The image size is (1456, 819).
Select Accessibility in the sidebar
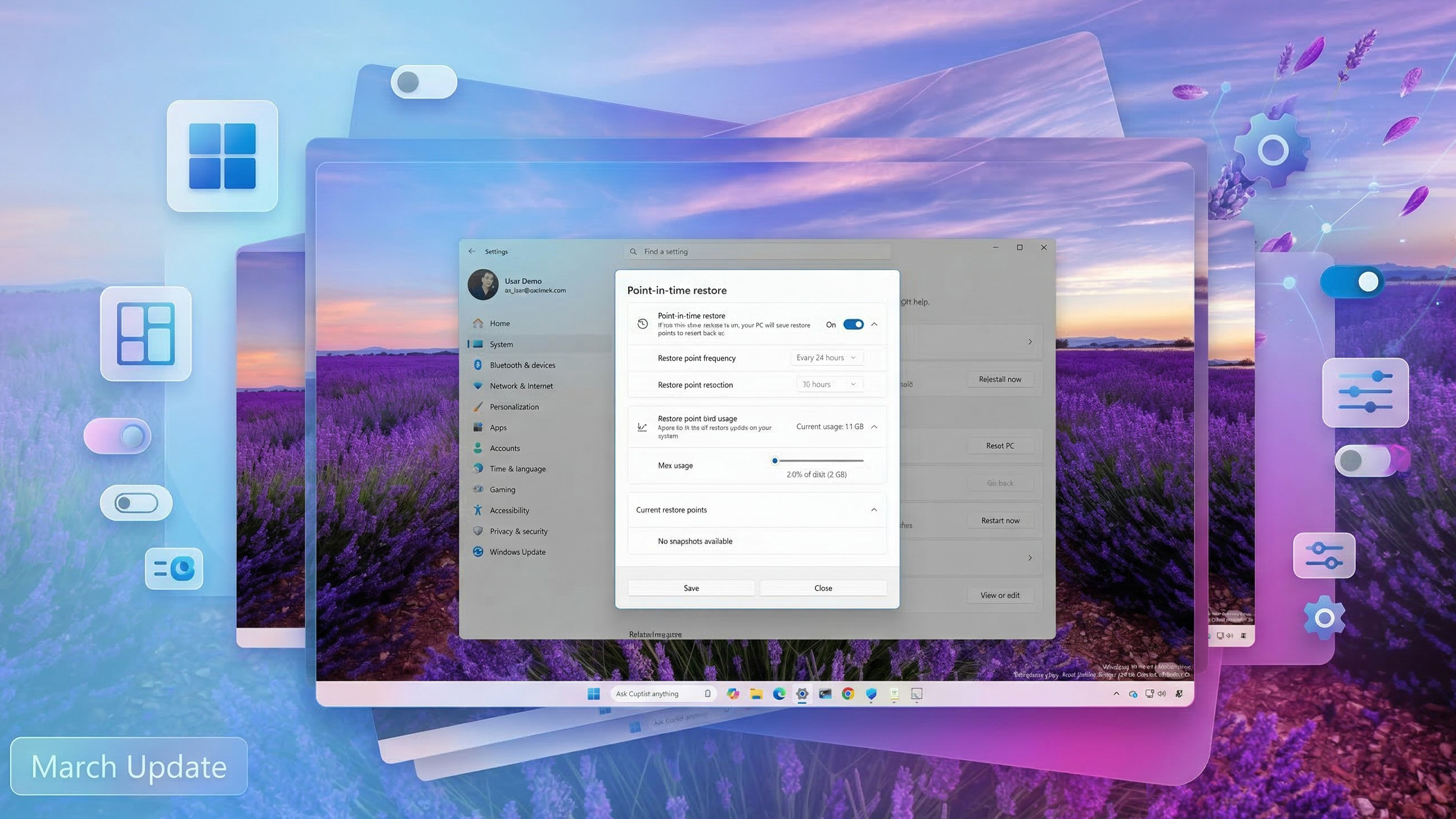coord(509,510)
